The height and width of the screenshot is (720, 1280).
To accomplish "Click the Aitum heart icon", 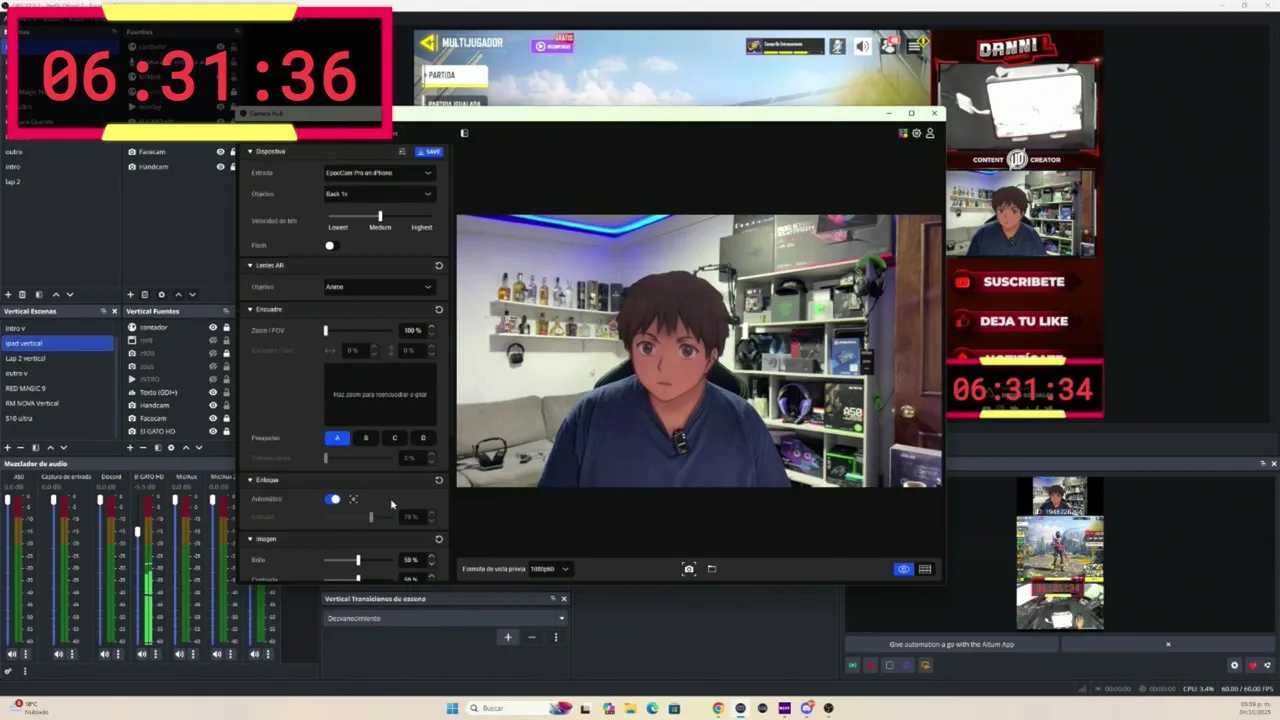I will [x=1252, y=665].
